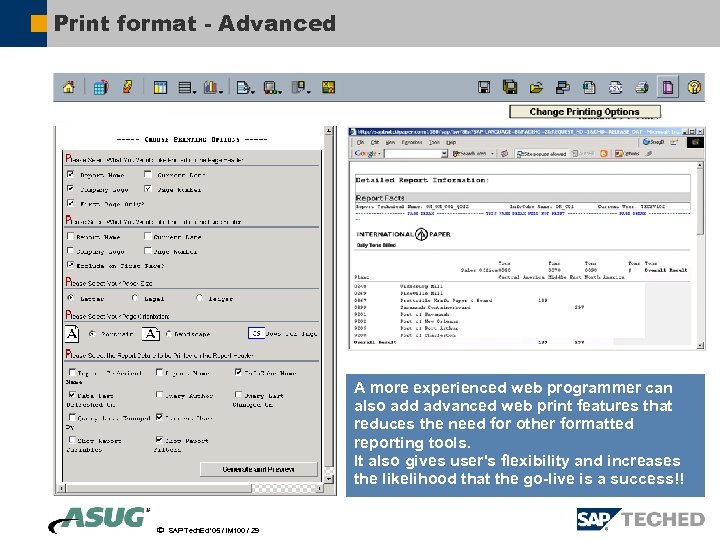Open the bar chart icon dropdown arrow
This screenshot has height=540, width=720.
tap(221, 92)
